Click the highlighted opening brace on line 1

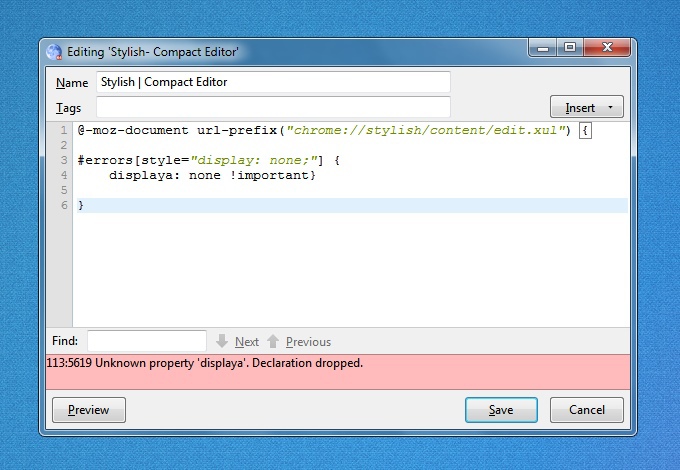(x=585, y=130)
